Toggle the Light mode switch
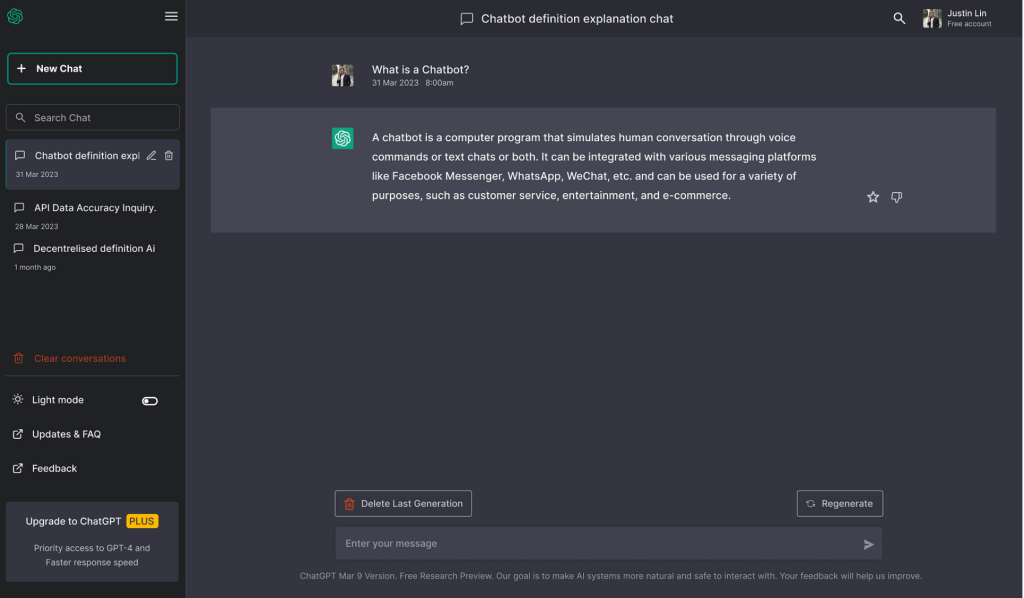 [150, 401]
